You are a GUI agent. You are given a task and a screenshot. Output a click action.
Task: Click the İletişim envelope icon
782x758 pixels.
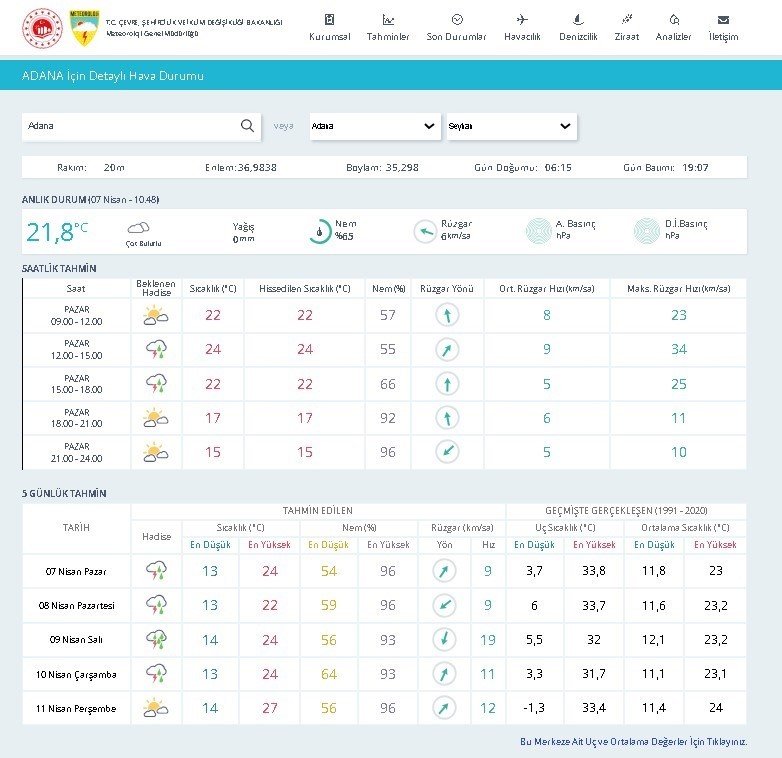click(723, 20)
